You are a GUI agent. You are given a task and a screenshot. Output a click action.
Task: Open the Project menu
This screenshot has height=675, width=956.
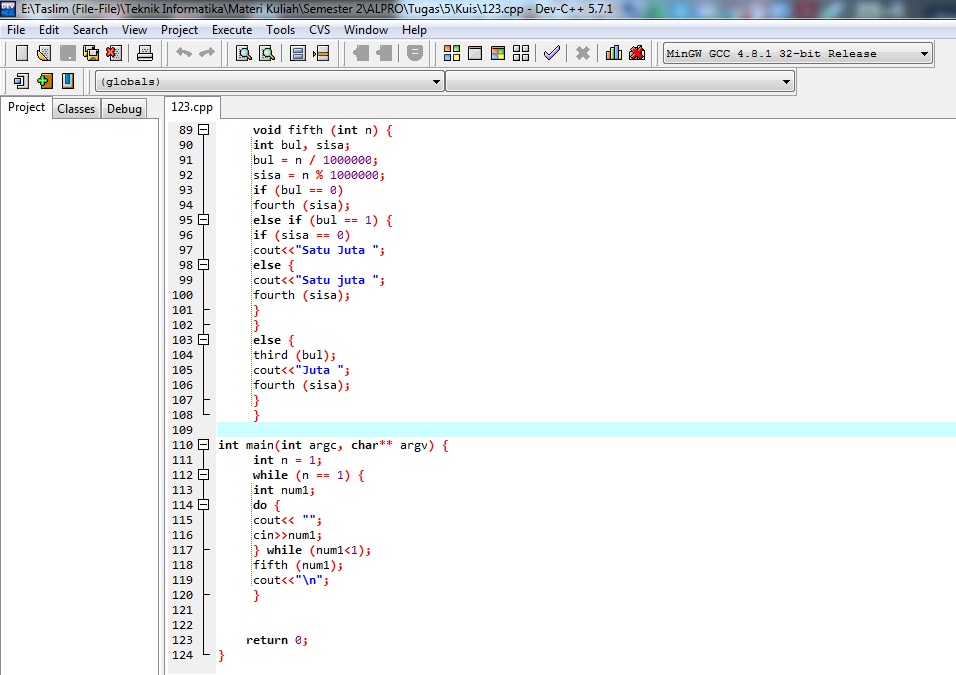[179, 30]
